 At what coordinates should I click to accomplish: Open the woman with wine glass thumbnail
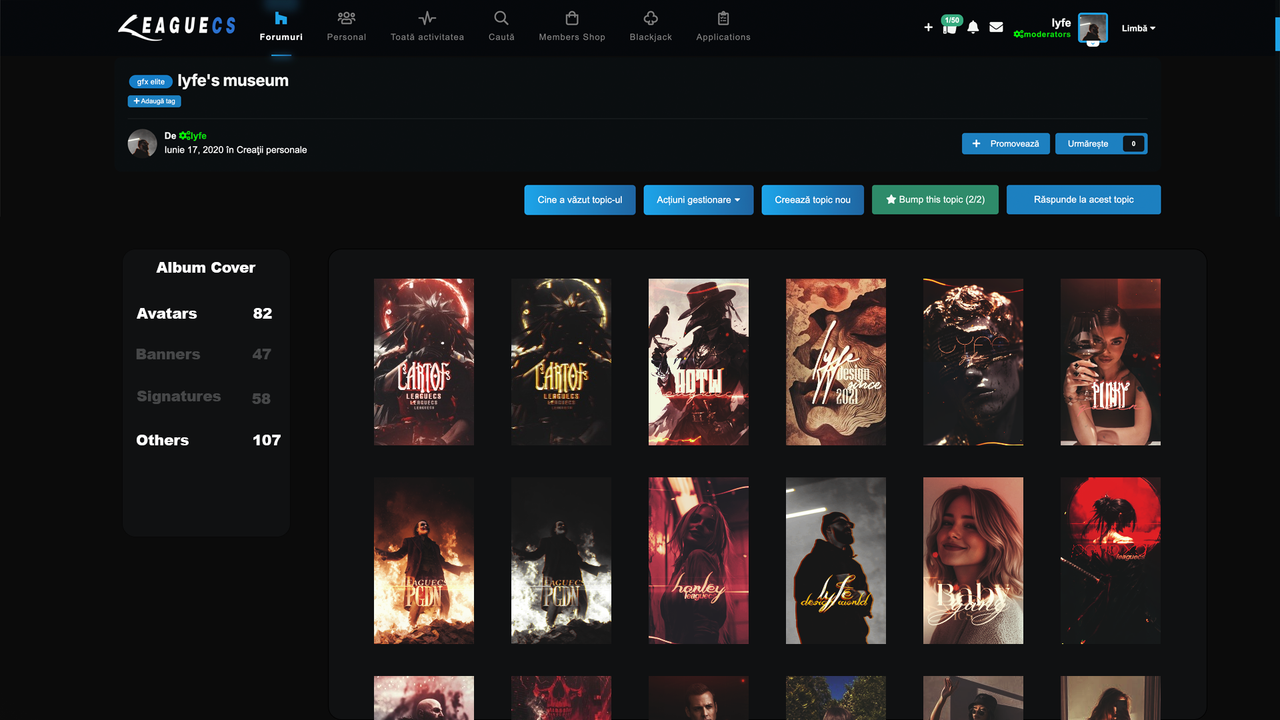(1111, 362)
